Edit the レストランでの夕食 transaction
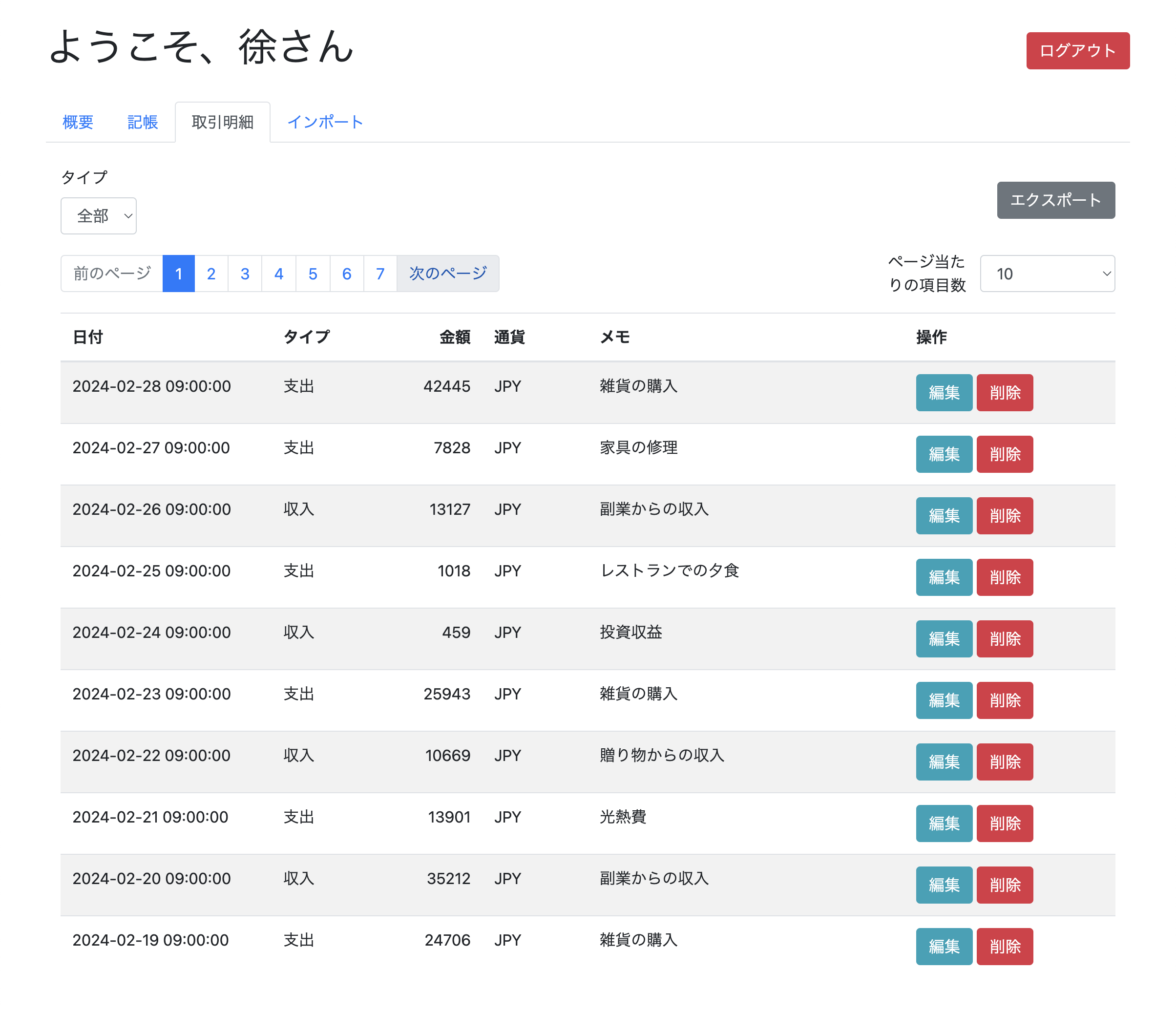1176x1014 pixels. pyautogui.click(x=944, y=577)
